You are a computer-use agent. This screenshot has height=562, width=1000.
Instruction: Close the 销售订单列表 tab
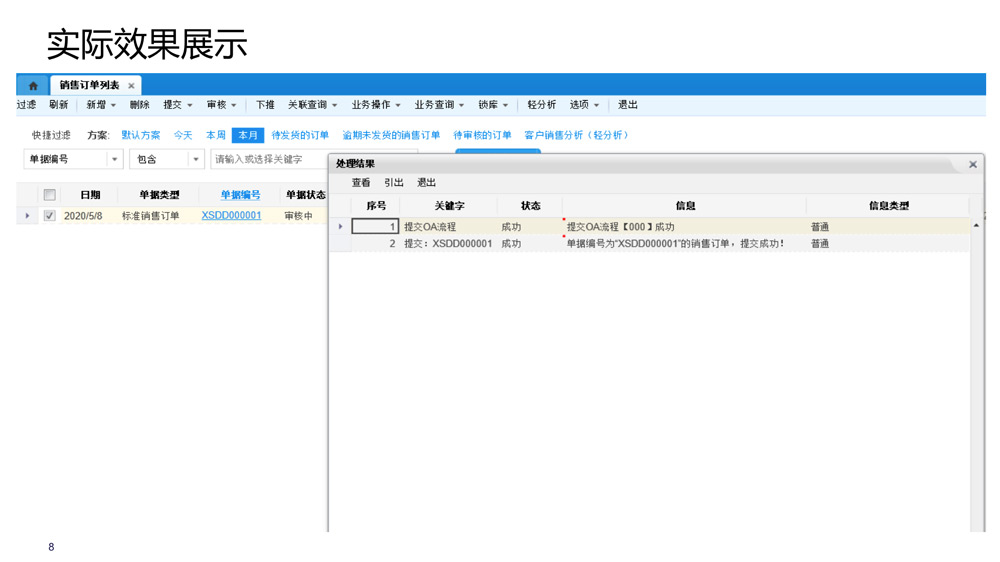pyautogui.click(x=131, y=85)
